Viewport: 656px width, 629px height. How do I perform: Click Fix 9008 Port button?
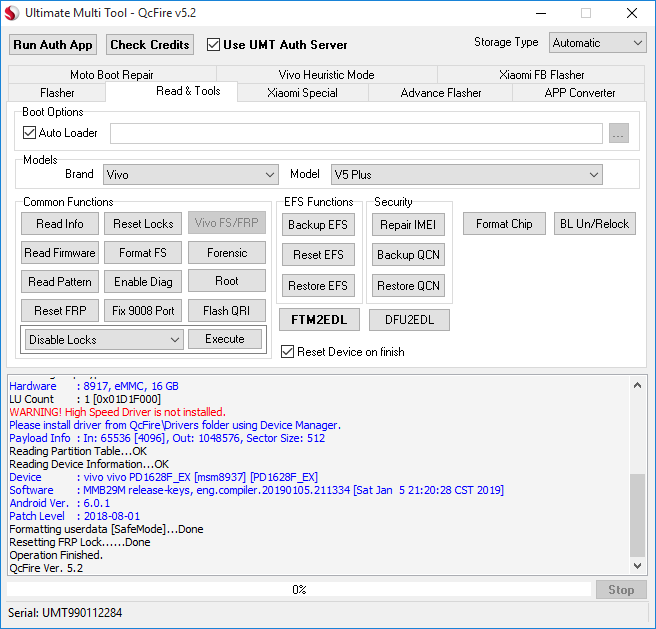(x=143, y=311)
